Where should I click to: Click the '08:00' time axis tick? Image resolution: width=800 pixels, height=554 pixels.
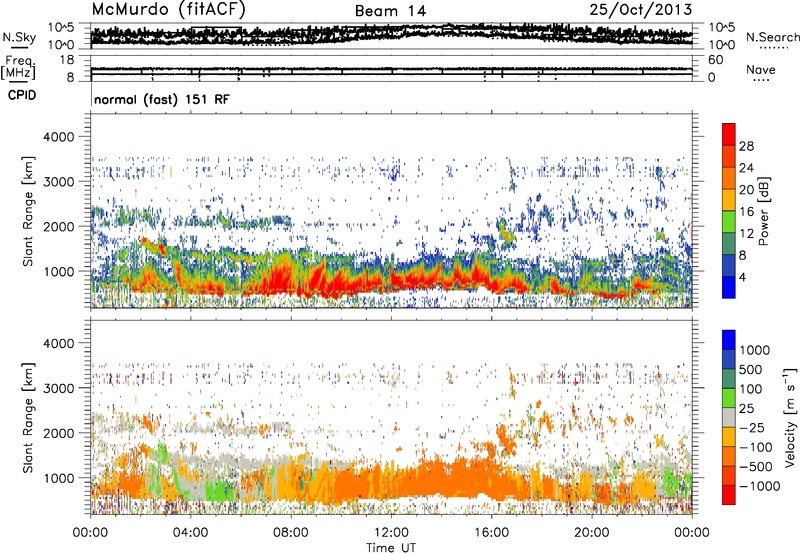coord(291,532)
